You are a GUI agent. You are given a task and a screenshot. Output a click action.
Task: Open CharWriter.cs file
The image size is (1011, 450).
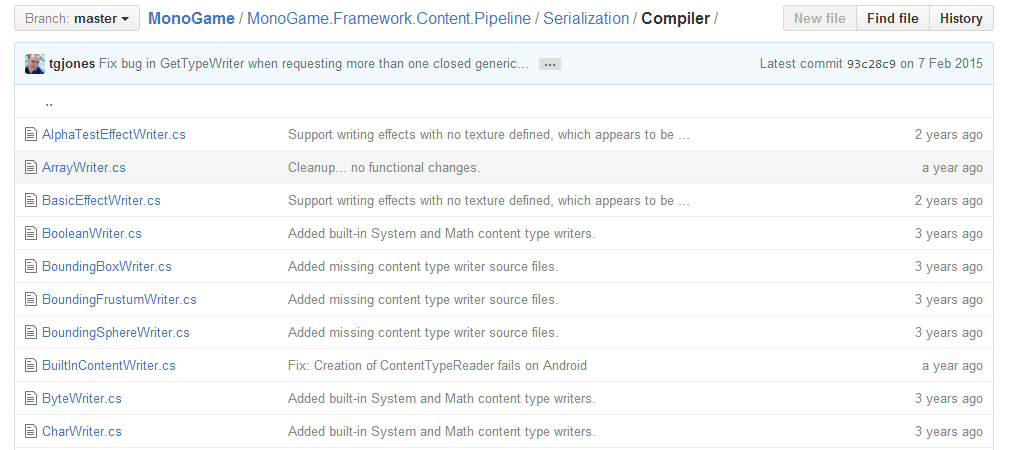(82, 432)
